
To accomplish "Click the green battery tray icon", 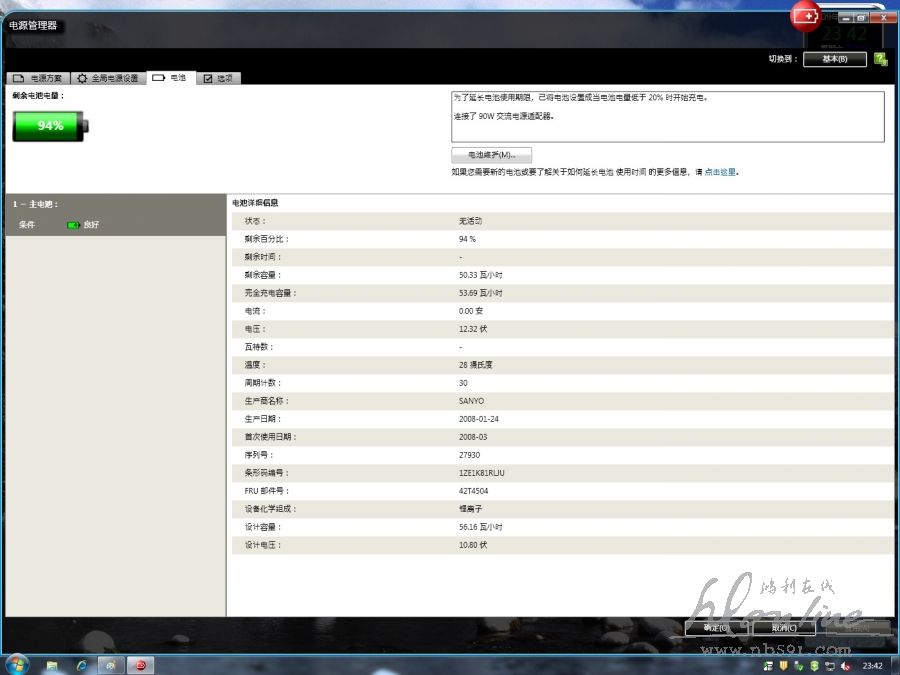I will (814, 666).
